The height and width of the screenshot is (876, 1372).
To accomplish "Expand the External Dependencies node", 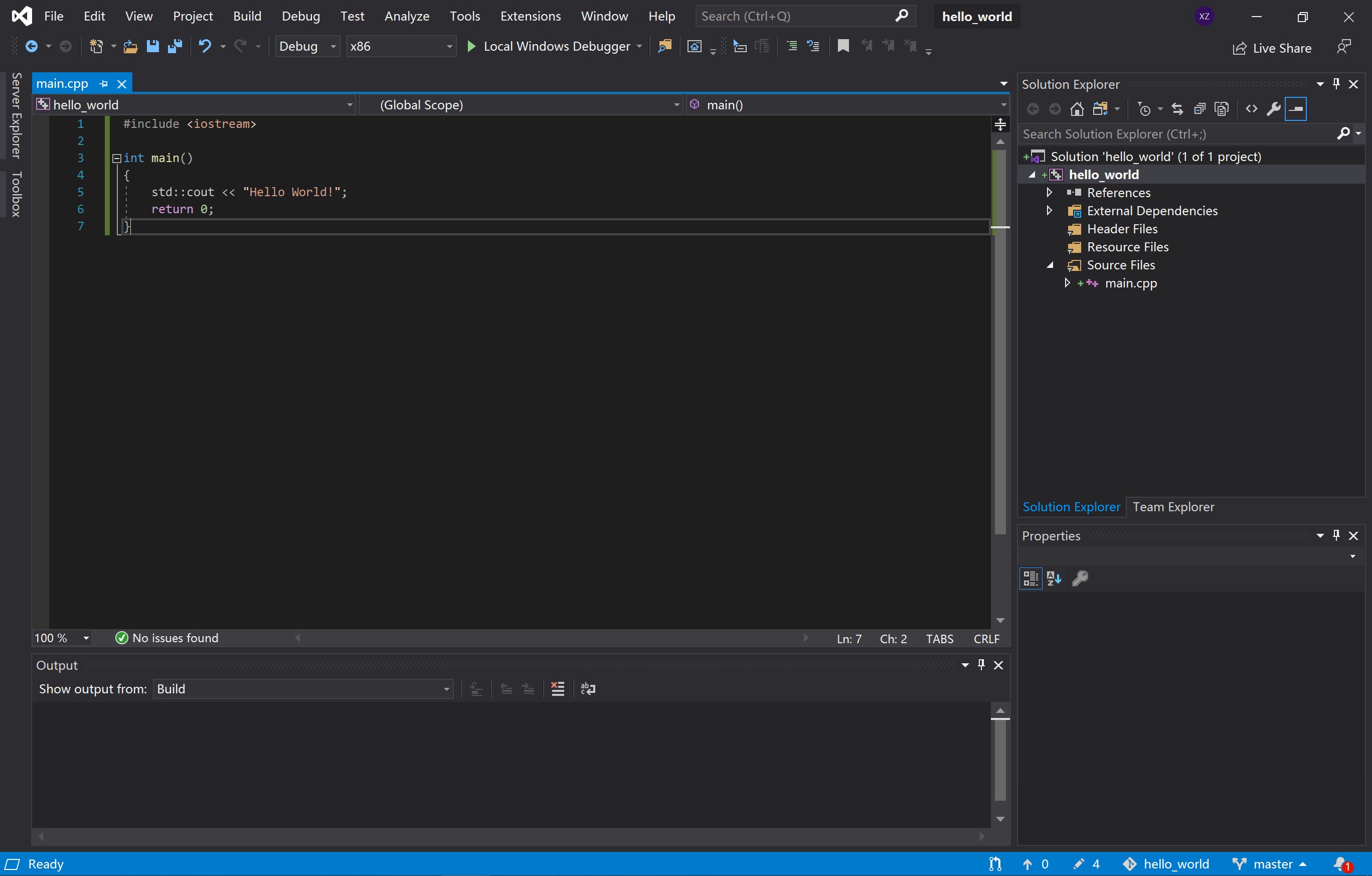I will coord(1049,211).
